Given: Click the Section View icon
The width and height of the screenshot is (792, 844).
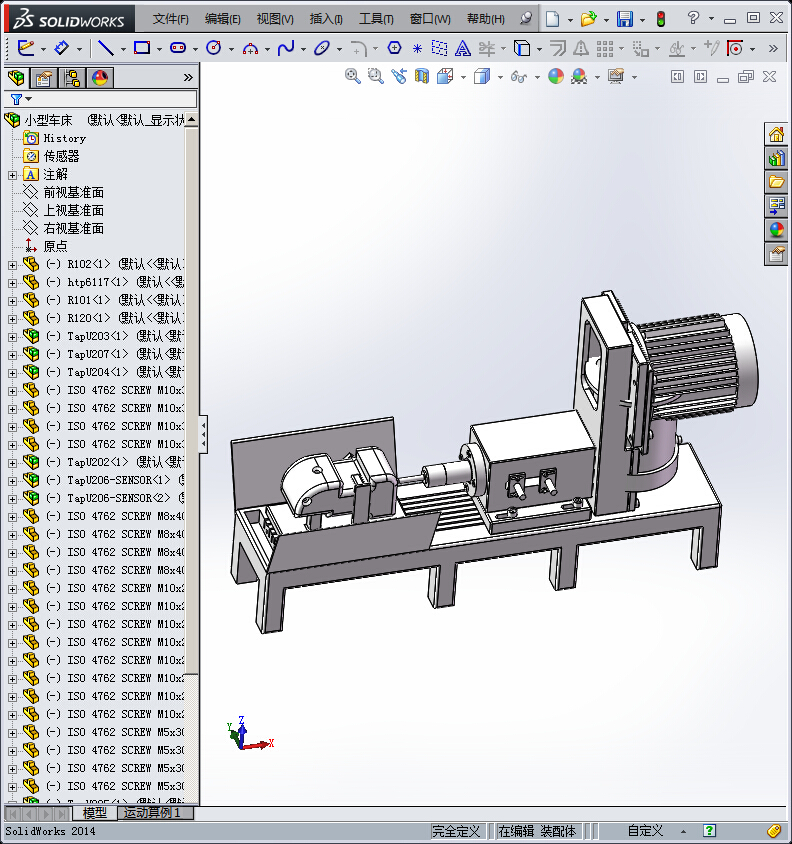Looking at the screenshot, I should [x=422, y=76].
